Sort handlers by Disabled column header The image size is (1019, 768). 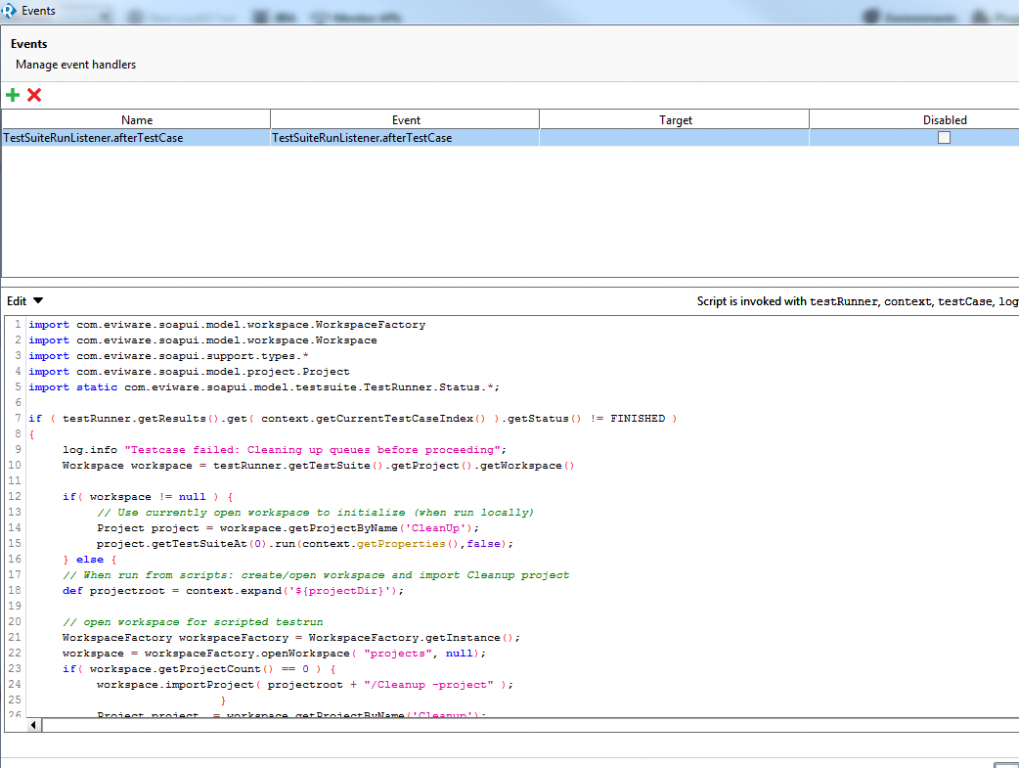click(944, 120)
